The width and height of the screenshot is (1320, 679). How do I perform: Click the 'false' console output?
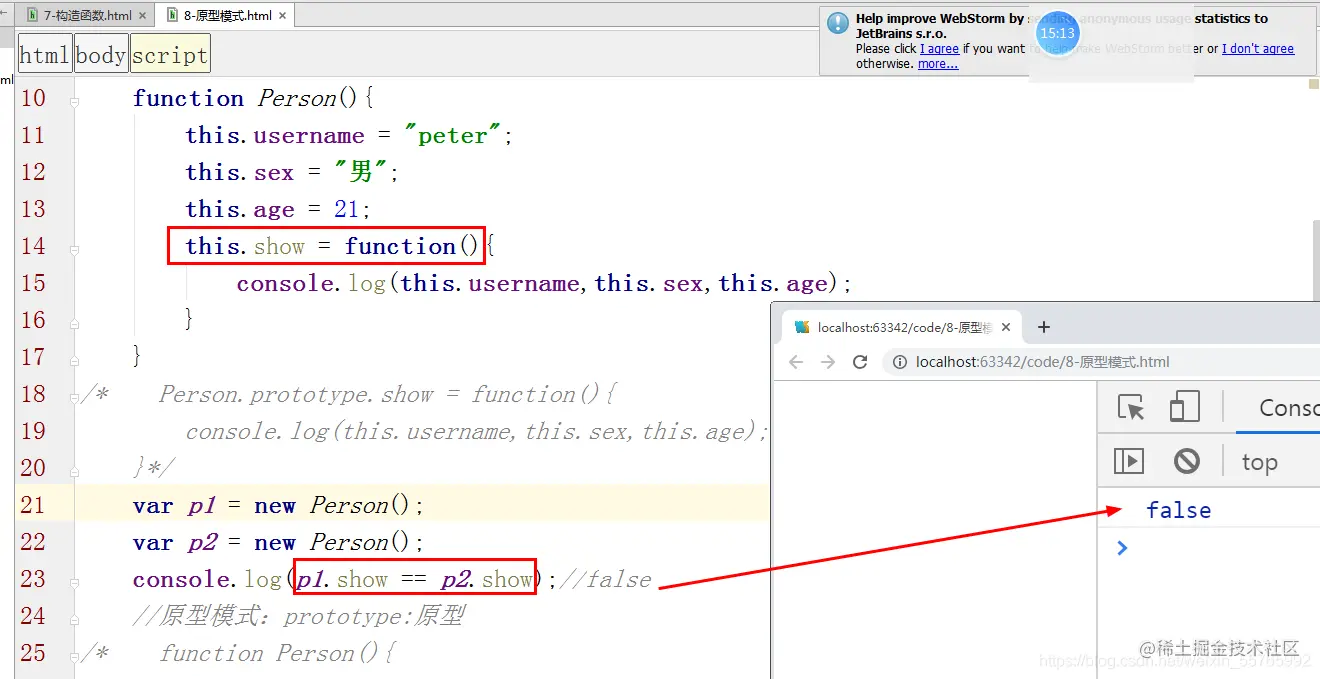pyautogui.click(x=1179, y=510)
